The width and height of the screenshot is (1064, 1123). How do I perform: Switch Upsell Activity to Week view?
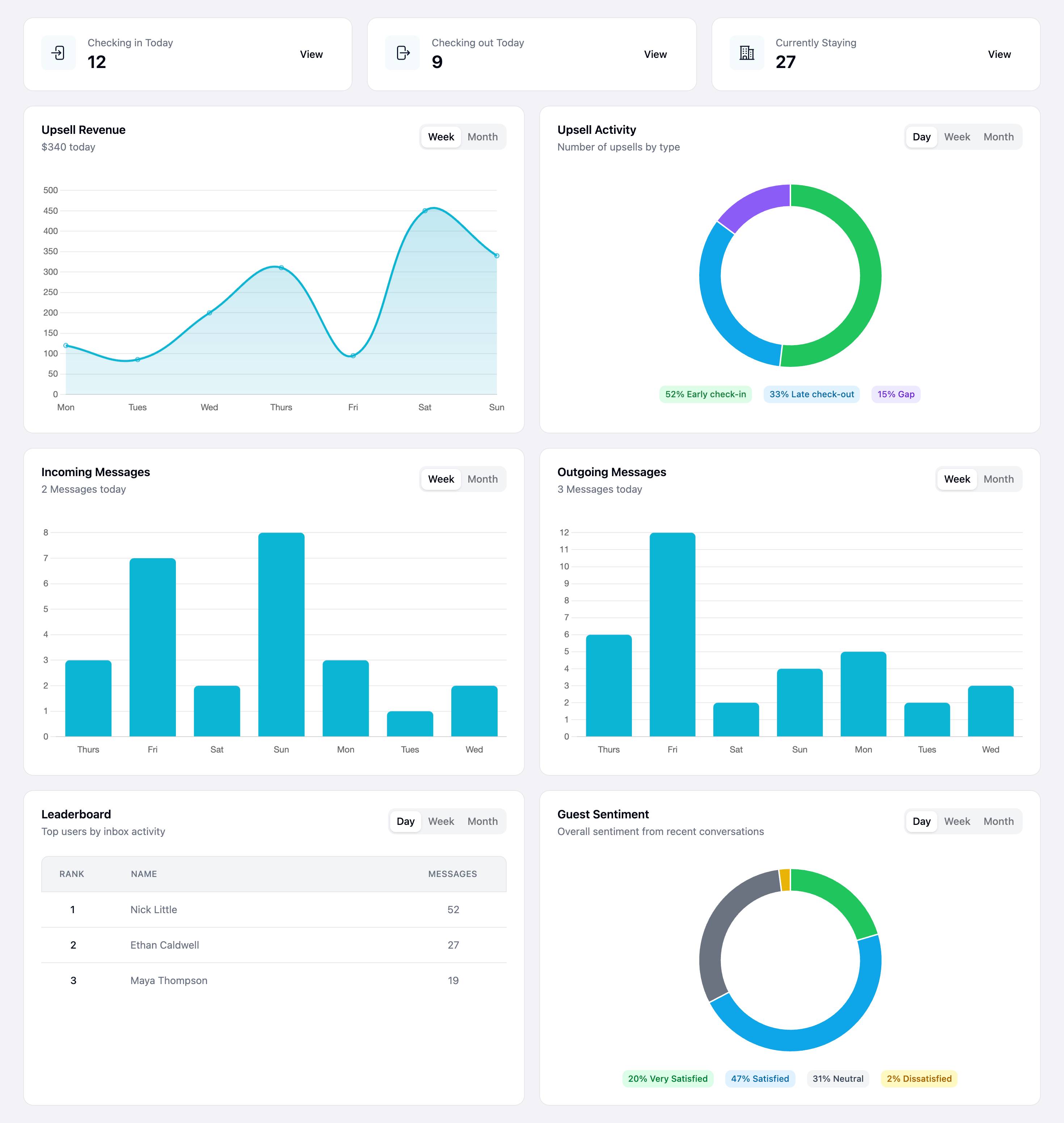(957, 136)
